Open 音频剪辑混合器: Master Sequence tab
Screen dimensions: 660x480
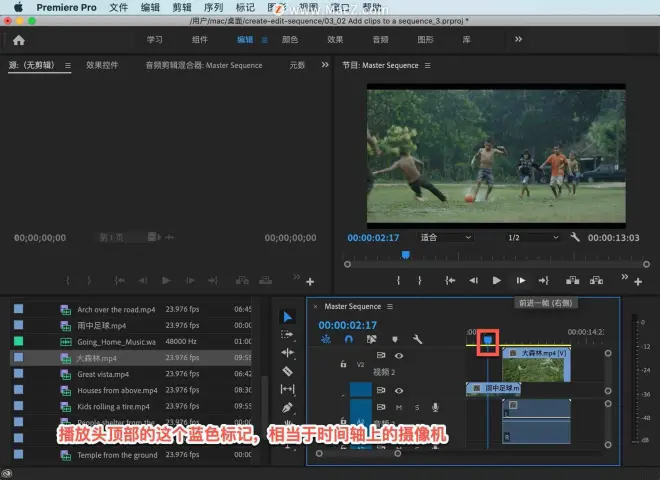point(204,65)
